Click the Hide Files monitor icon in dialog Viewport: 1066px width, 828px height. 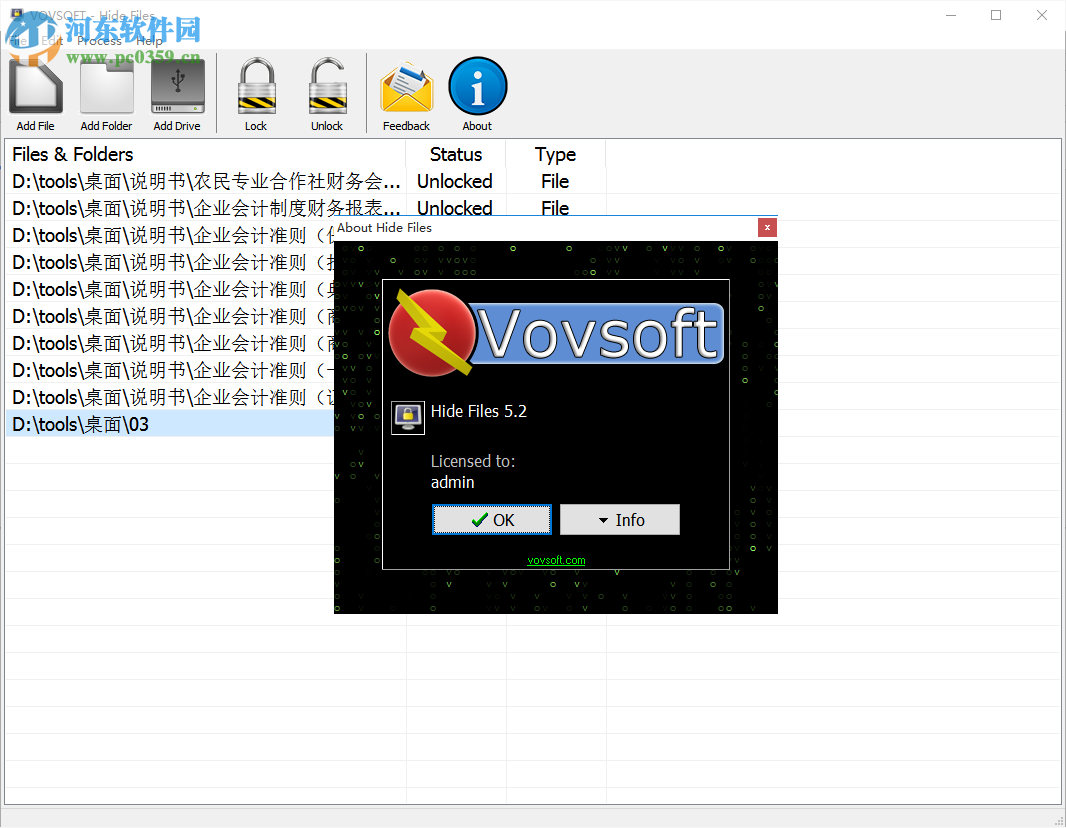[x=407, y=417]
